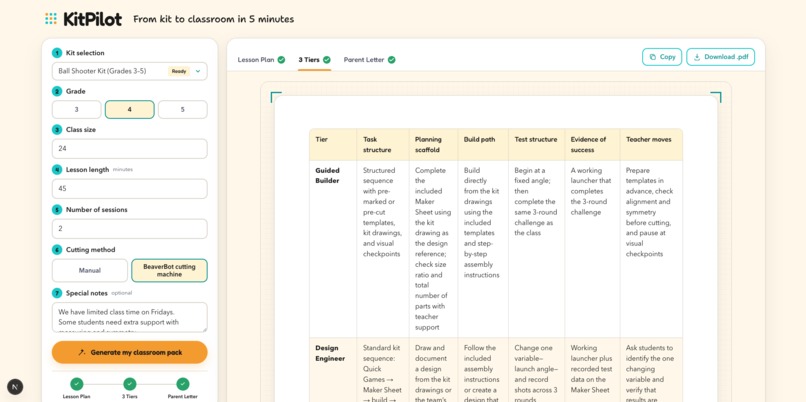Viewport: 806px width, 402px height.
Task: Click the 'Evidence of success' column header
Action: (x=592, y=144)
